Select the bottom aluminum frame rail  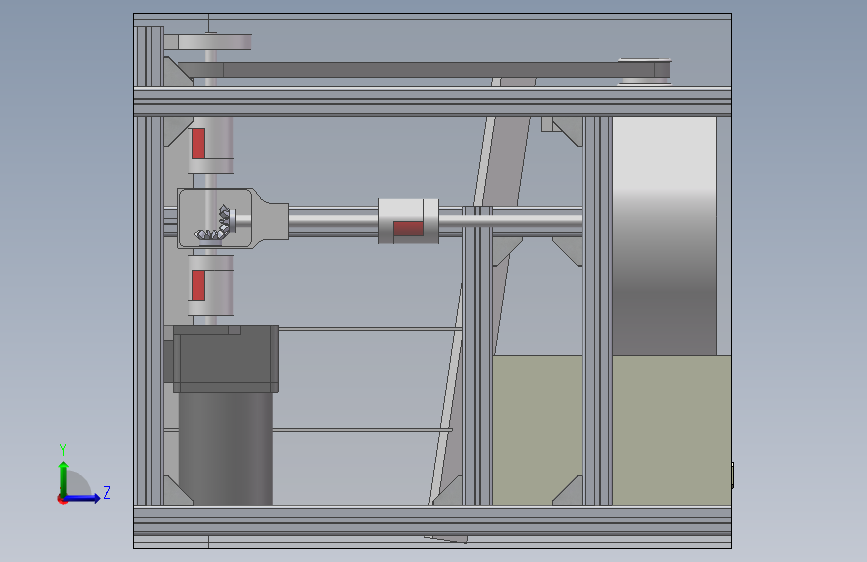pos(432,520)
